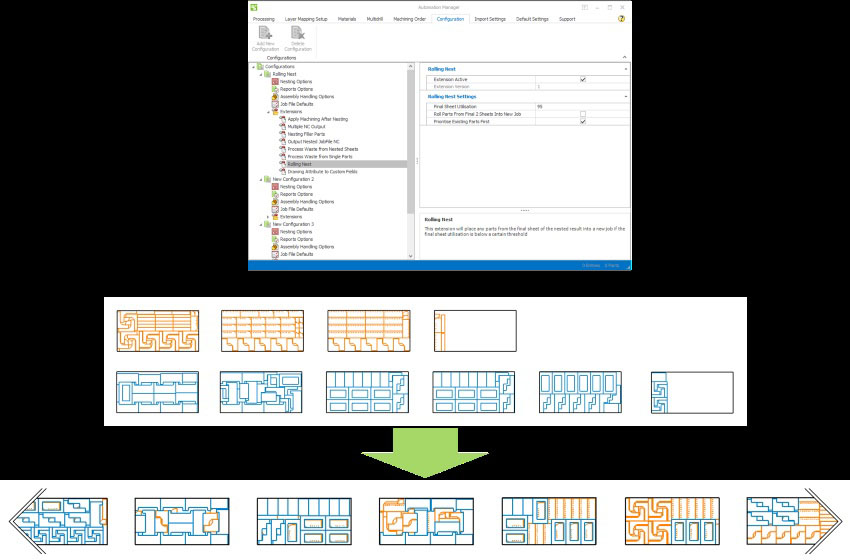
Task: Click the Add New Configuration icon
Action: click(265, 37)
